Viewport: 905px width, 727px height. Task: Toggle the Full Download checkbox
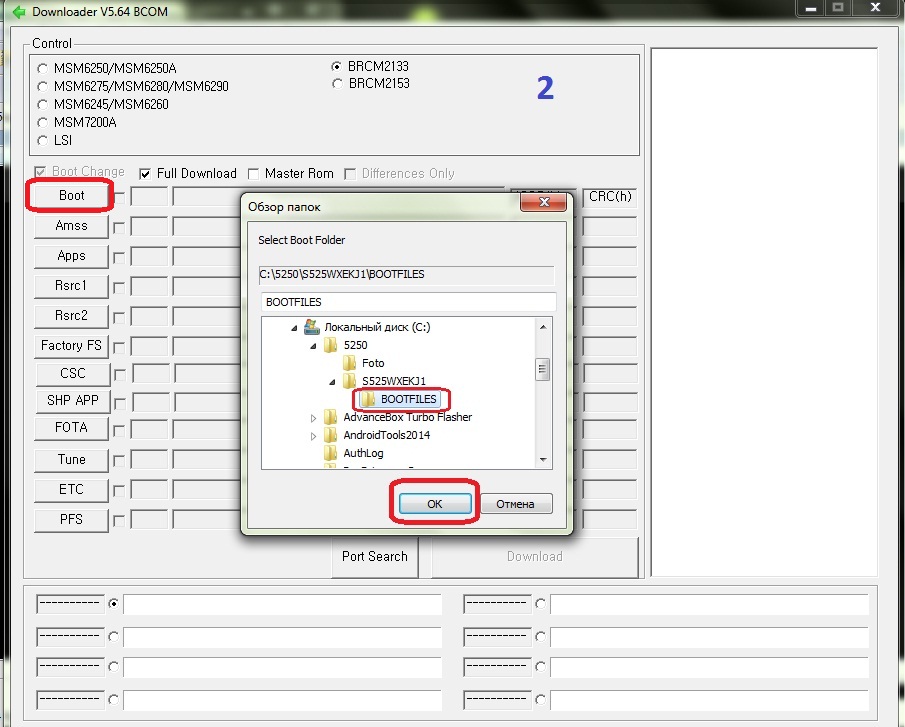coord(146,173)
